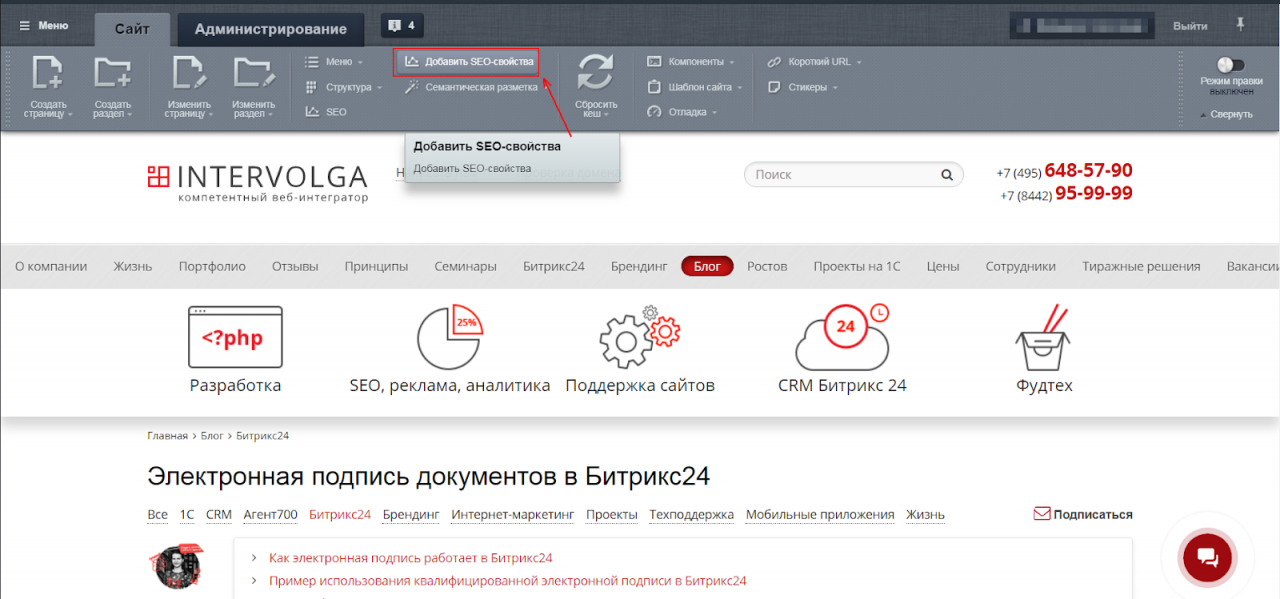Filter blog by Техподдержка category
Image resolution: width=1280 pixels, height=599 pixels.
click(691, 515)
